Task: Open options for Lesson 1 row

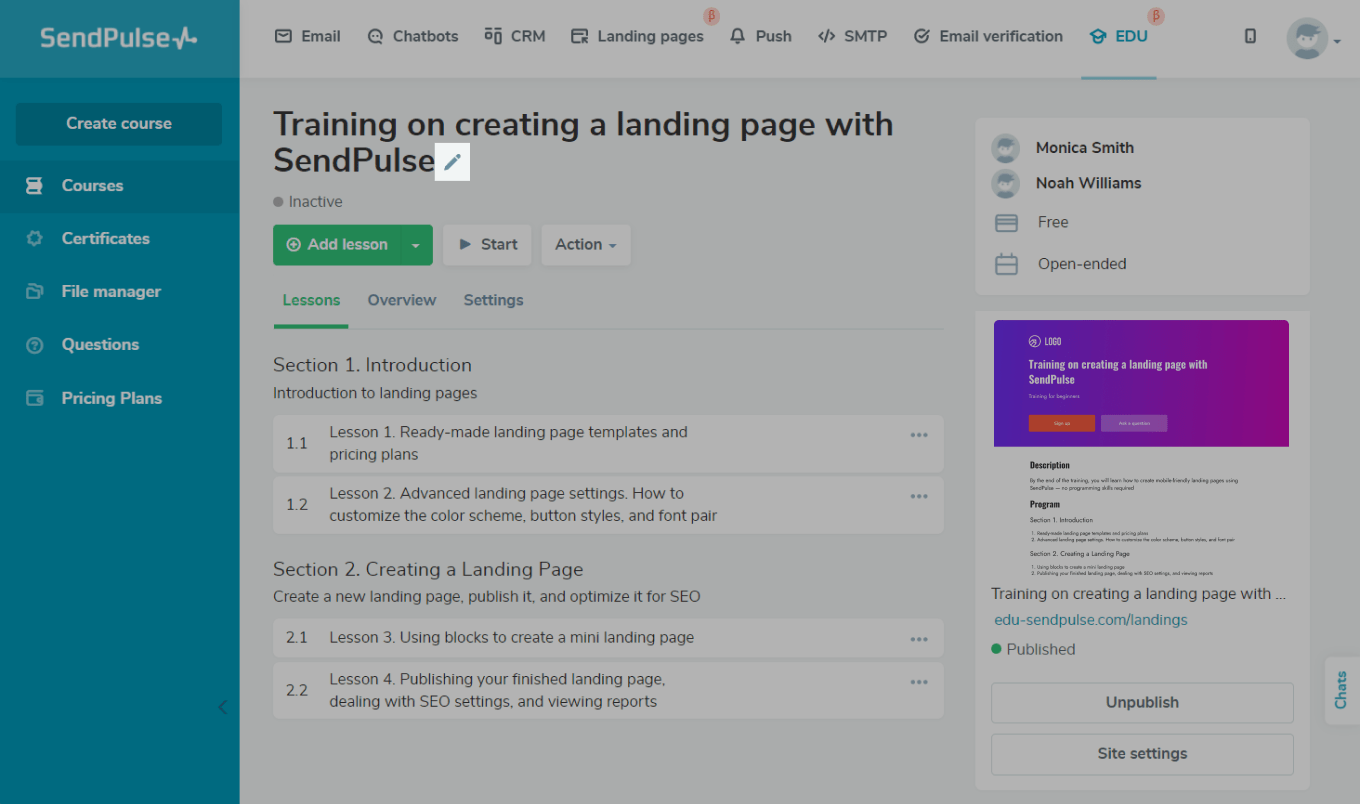Action: (919, 435)
